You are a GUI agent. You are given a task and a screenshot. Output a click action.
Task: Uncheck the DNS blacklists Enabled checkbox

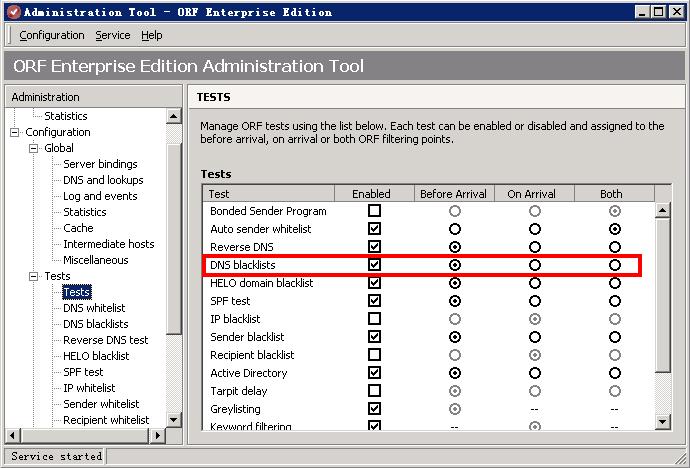374,265
